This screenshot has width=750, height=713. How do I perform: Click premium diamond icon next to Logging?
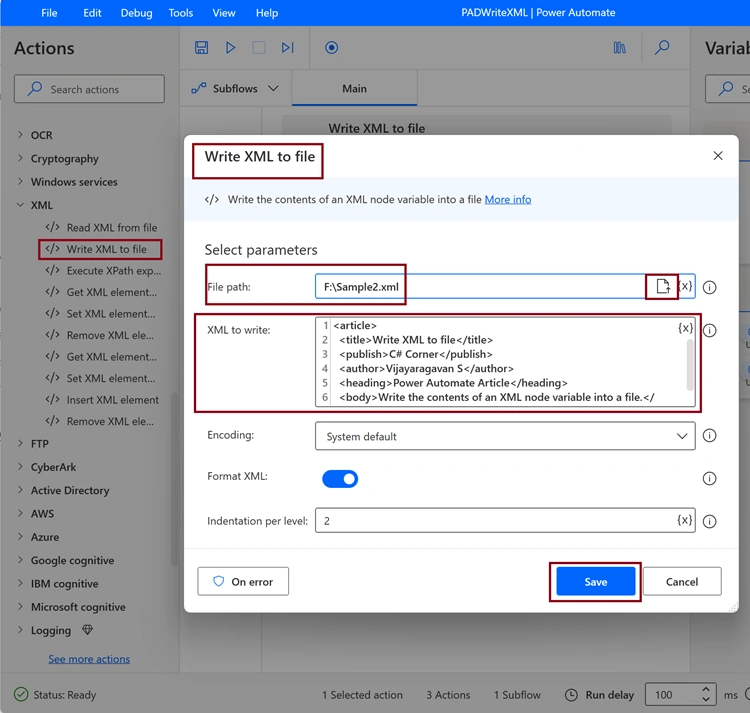point(87,630)
